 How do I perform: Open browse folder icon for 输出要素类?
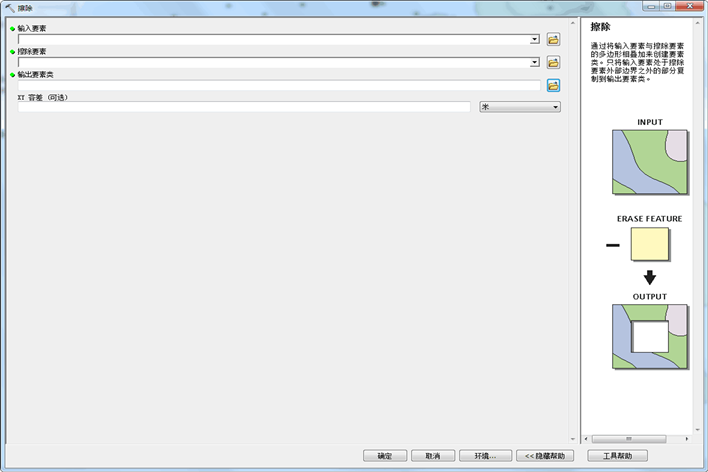[553, 86]
